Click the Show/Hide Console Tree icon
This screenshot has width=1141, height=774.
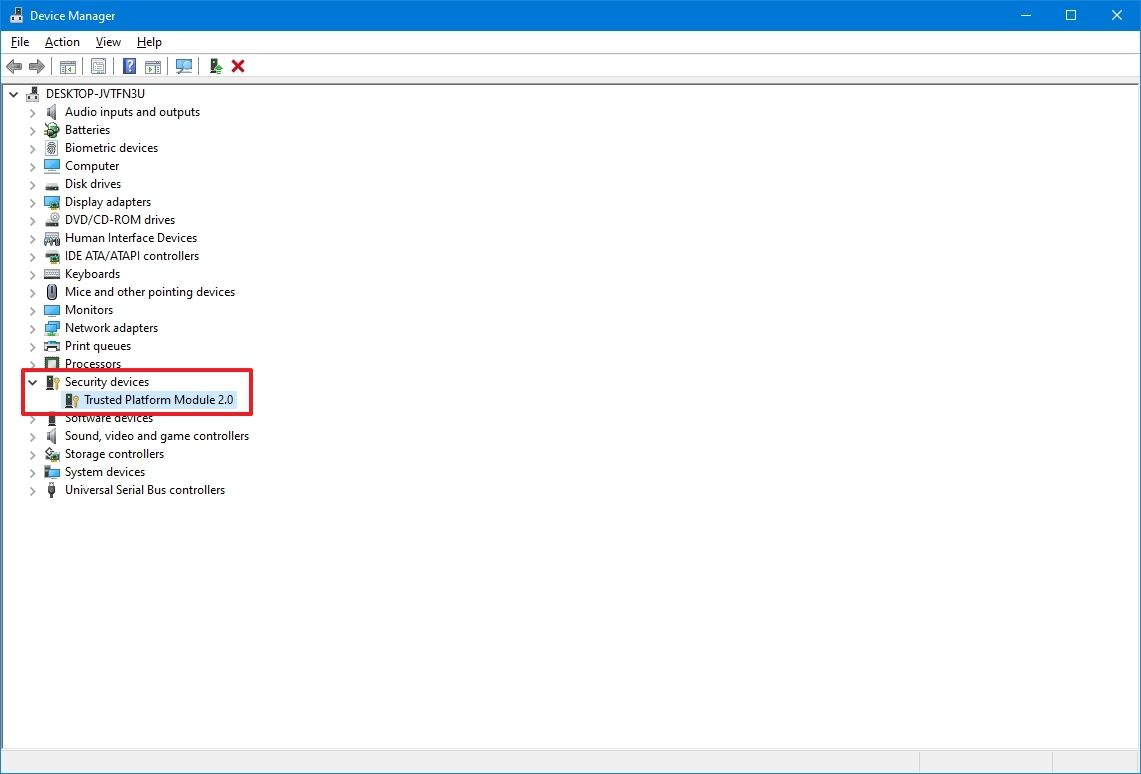tap(67, 66)
